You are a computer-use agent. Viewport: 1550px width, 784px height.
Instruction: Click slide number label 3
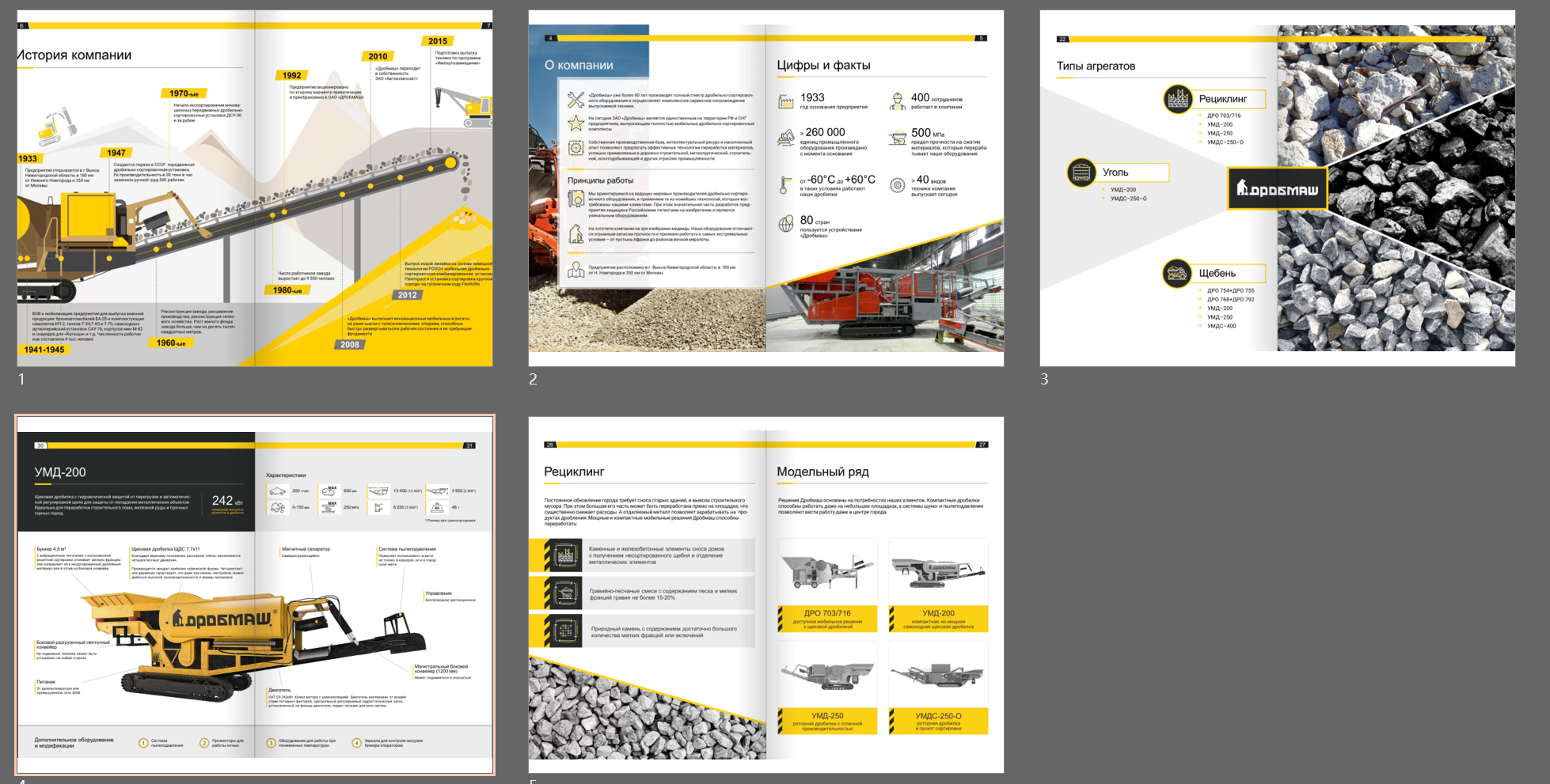tap(1044, 380)
